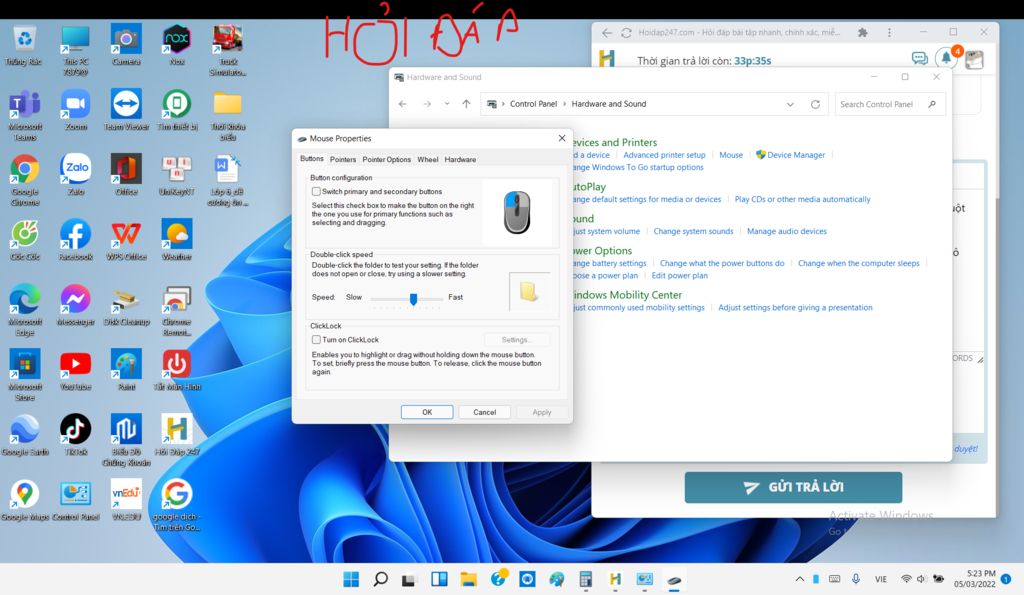The image size is (1024, 595).
Task: Open Change system sounds link
Action: (693, 231)
